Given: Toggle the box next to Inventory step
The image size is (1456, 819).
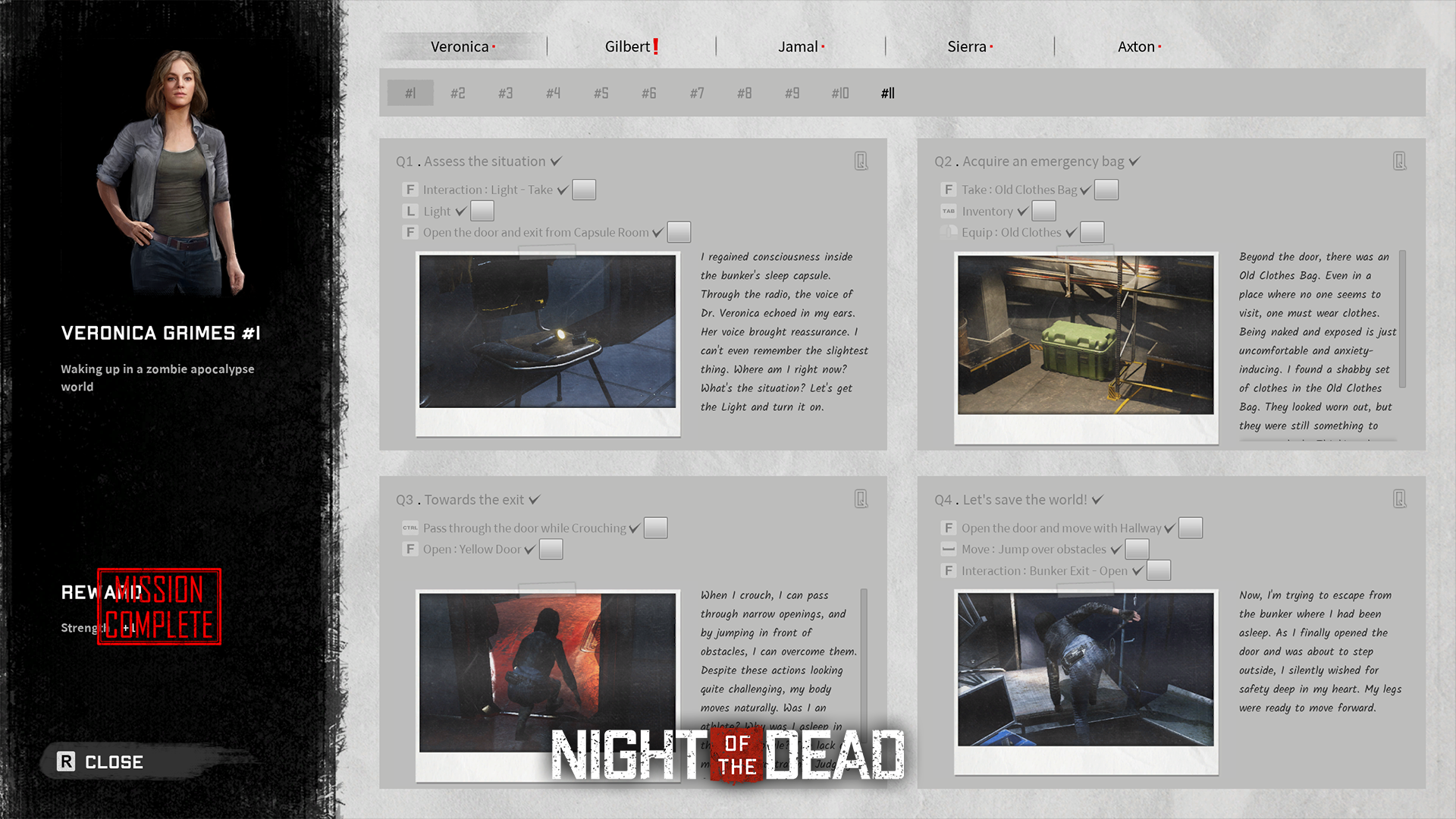Looking at the screenshot, I should pyautogui.click(x=1044, y=211).
